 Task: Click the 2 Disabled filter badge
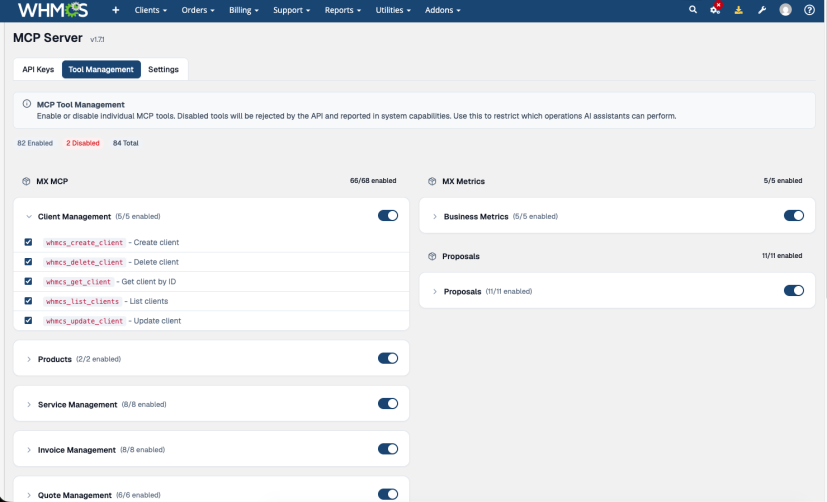83,143
